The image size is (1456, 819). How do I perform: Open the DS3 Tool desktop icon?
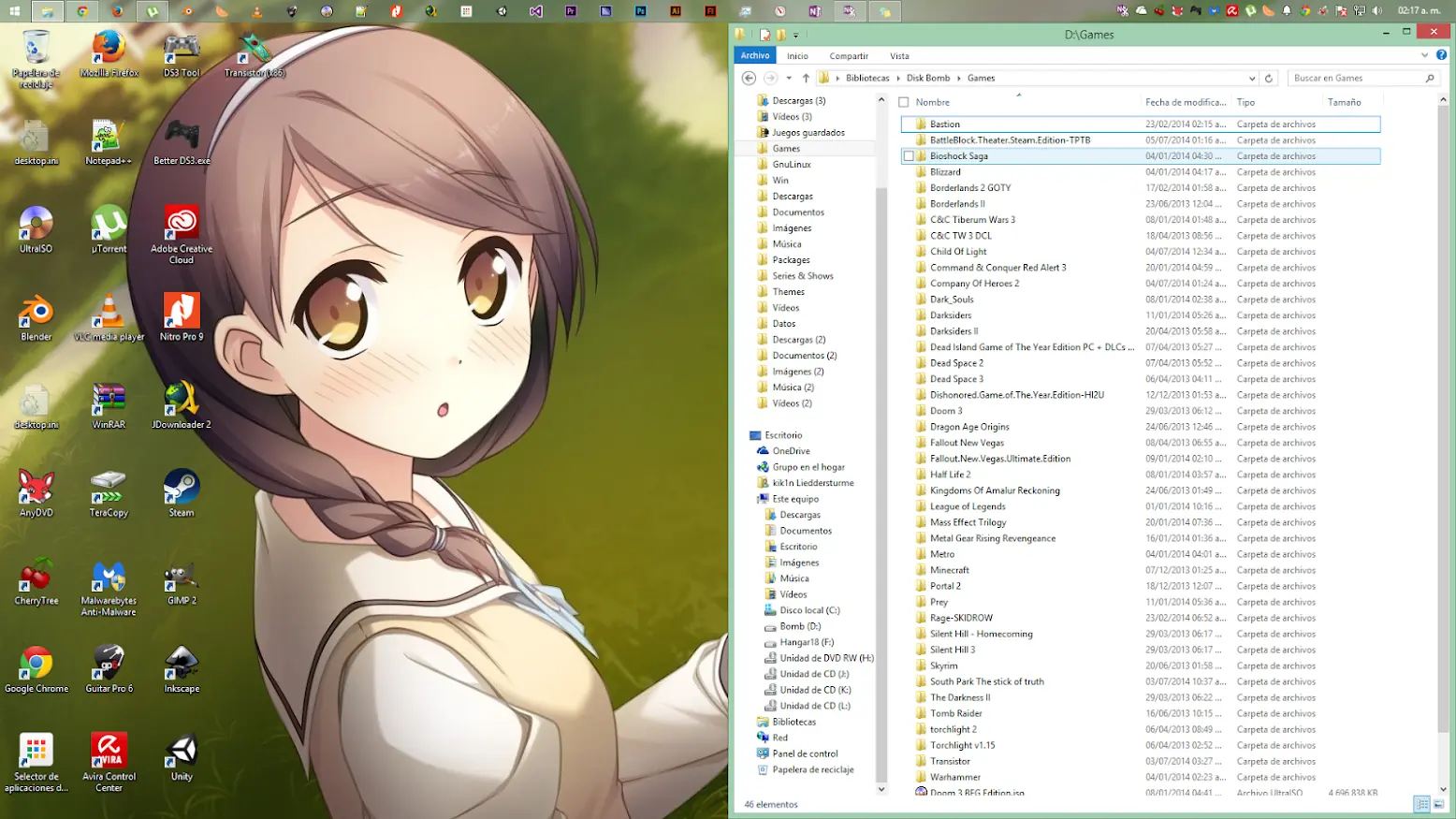tap(182, 52)
